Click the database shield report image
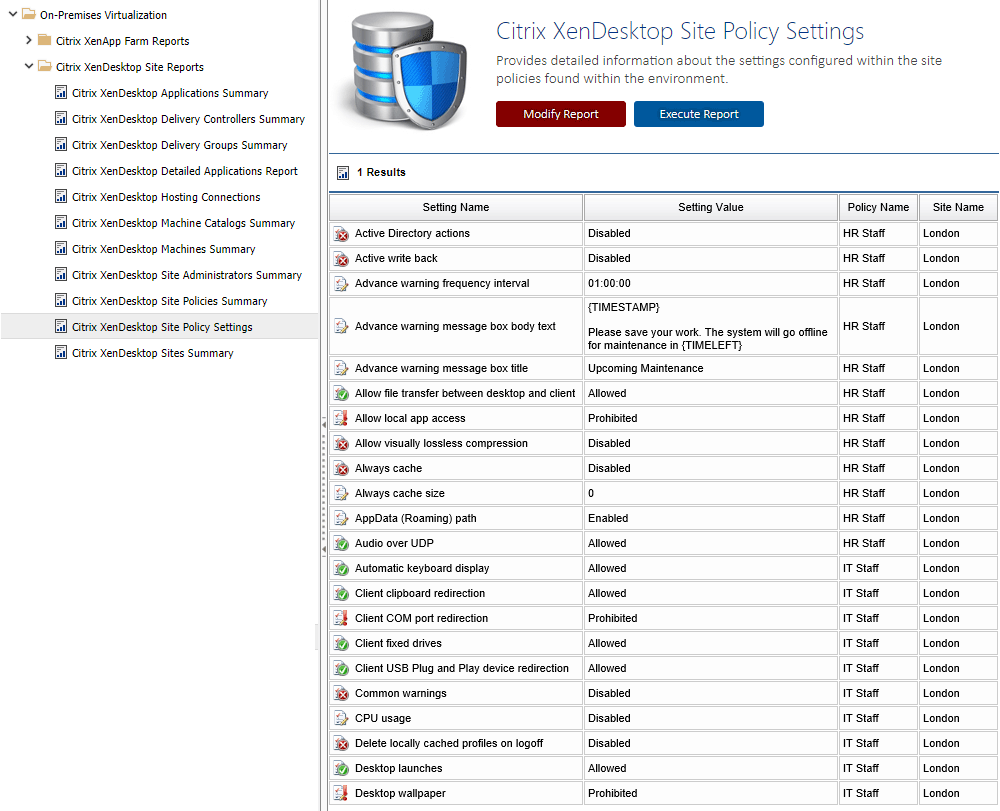This screenshot has height=811, width=1000. pos(408,70)
